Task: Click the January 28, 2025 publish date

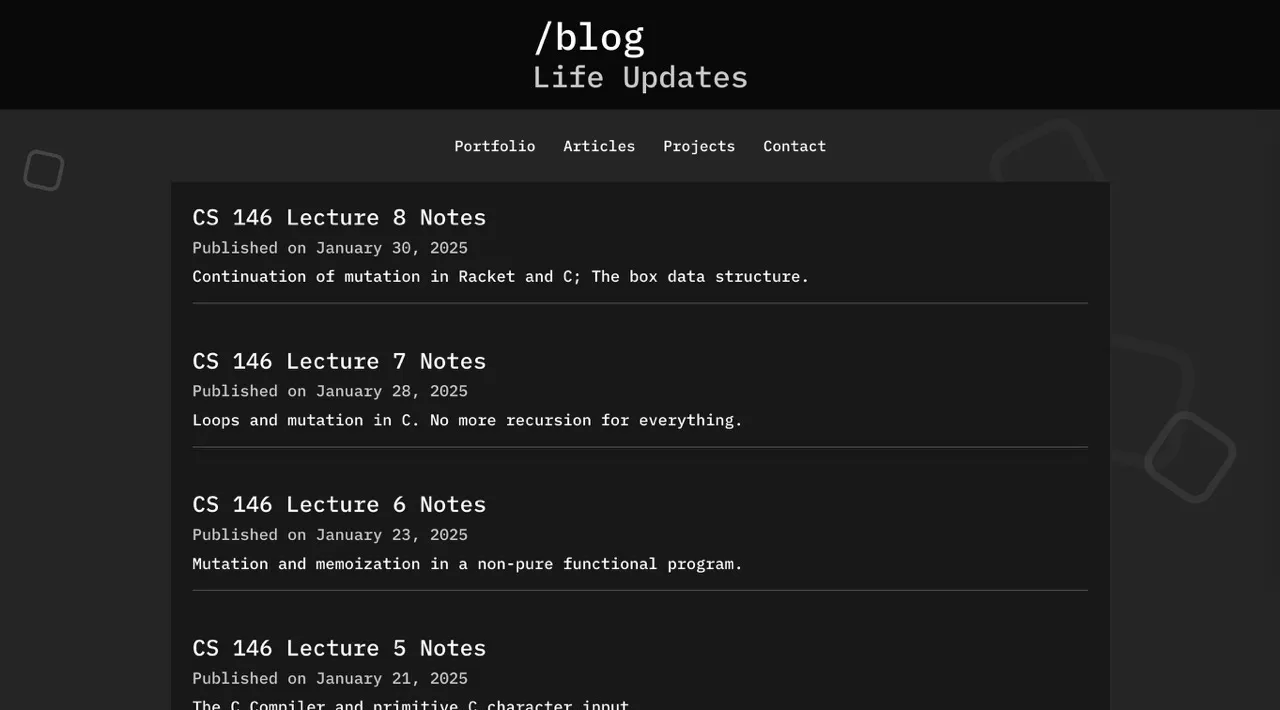Action: tap(330, 391)
